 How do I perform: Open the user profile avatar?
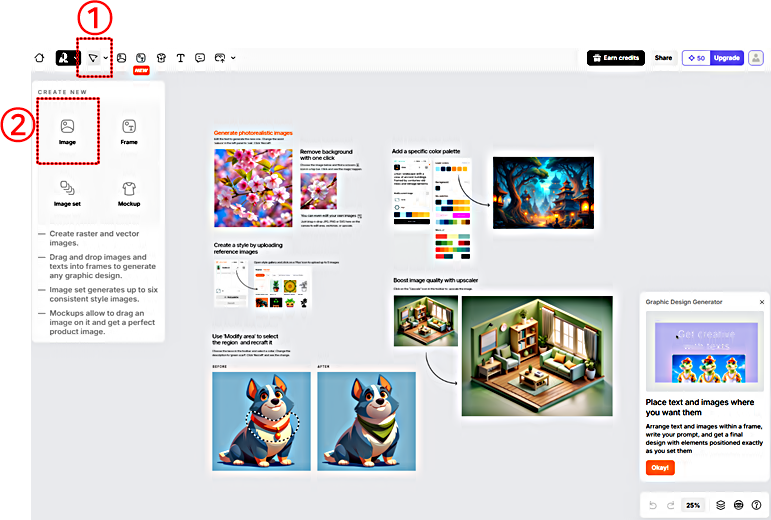pos(756,58)
